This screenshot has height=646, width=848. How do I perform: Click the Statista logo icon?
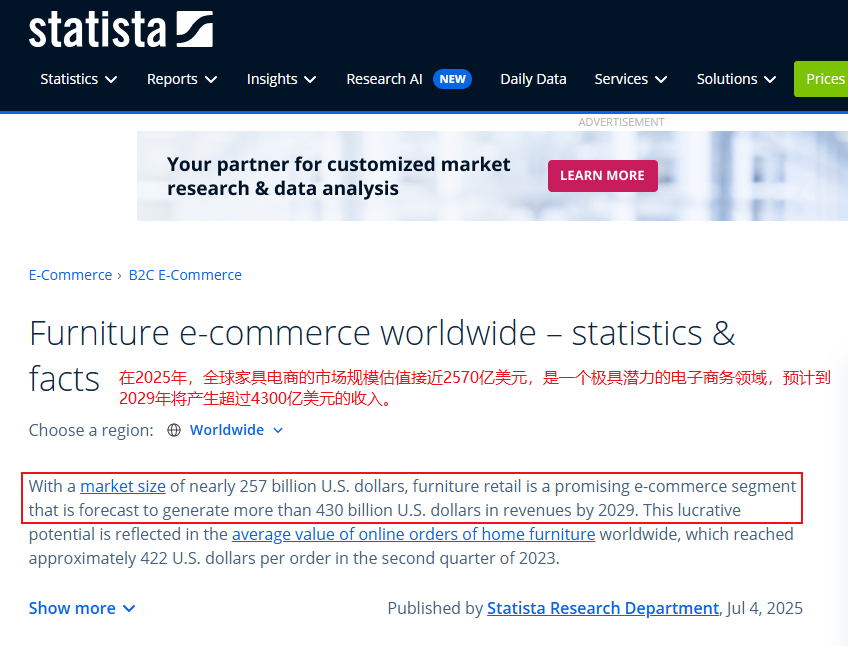[194, 29]
